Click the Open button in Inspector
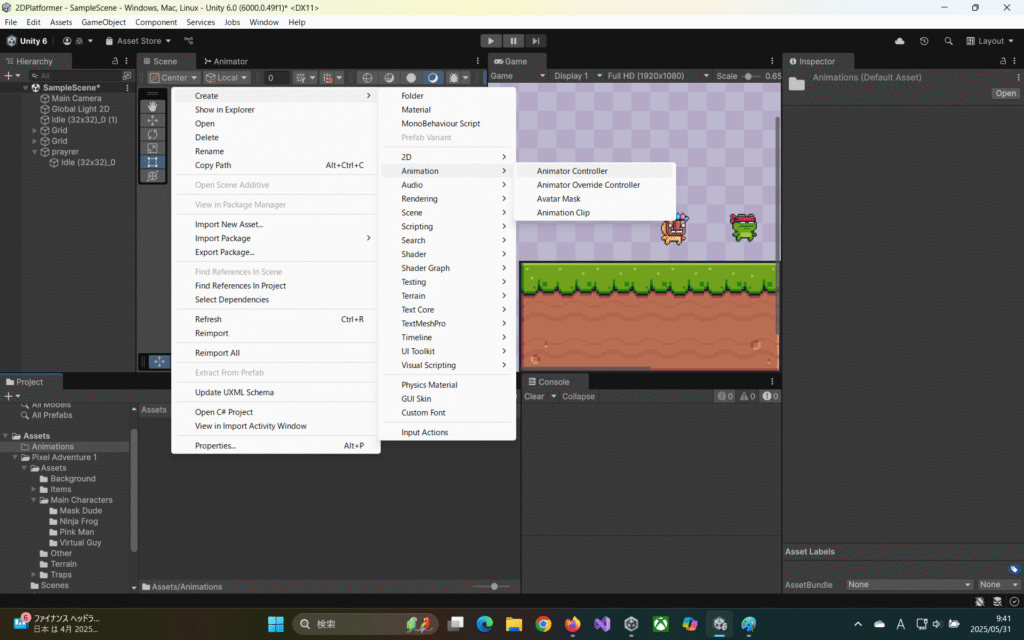Image resolution: width=1024 pixels, height=640 pixels. [x=1005, y=93]
